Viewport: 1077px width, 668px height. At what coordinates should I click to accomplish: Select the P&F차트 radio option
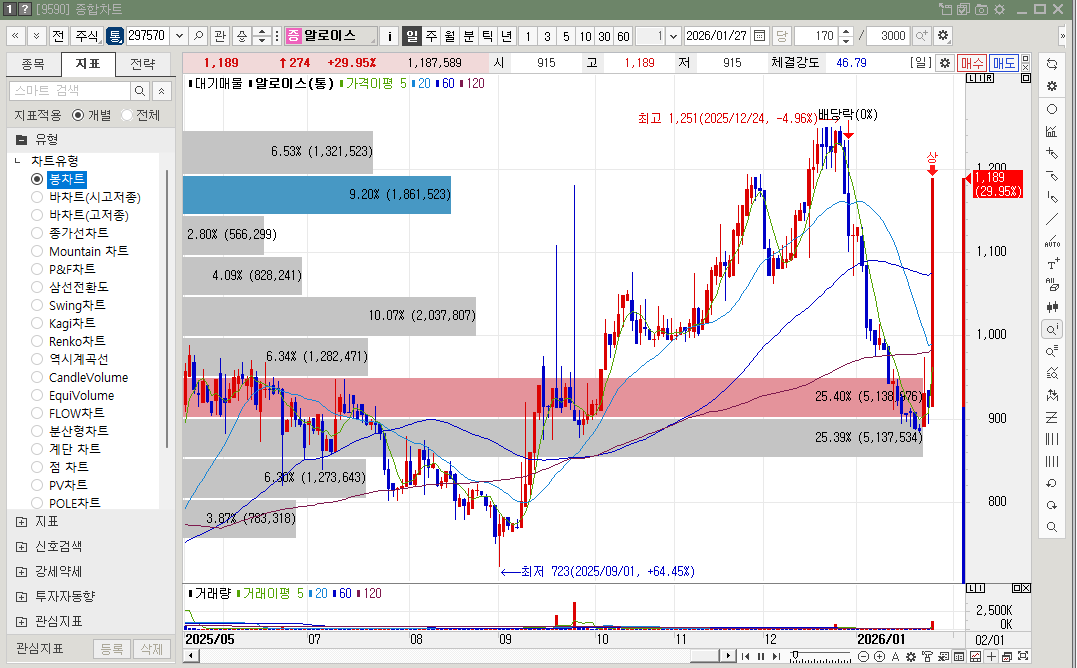[37, 269]
